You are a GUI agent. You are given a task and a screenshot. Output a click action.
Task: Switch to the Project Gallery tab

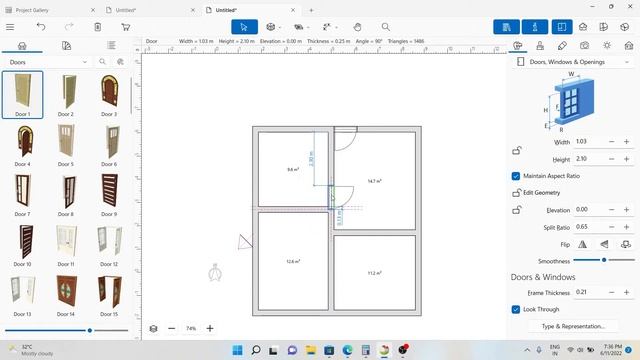pos(32,10)
